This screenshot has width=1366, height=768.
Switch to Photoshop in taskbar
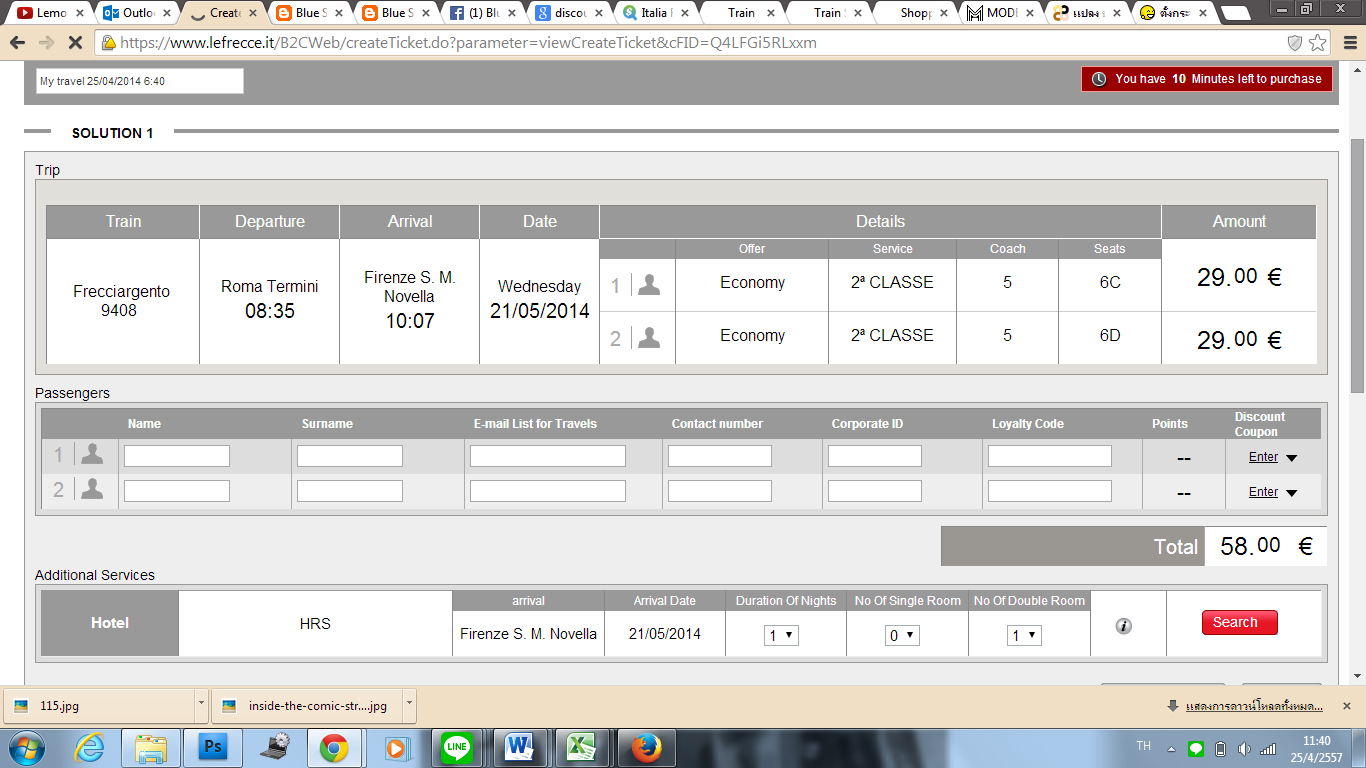(x=212, y=747)
